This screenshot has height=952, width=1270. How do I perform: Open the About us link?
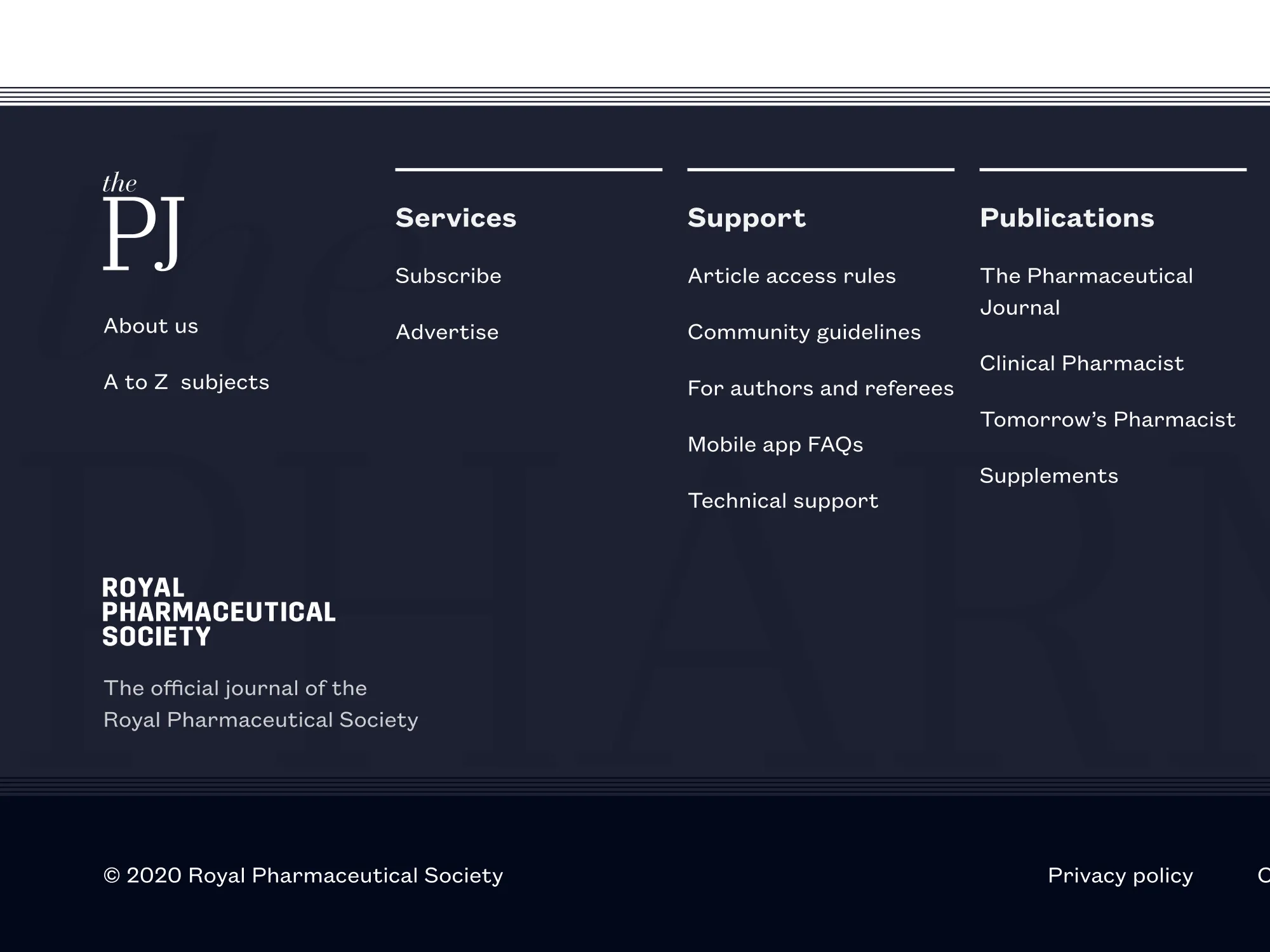[151, 326]
